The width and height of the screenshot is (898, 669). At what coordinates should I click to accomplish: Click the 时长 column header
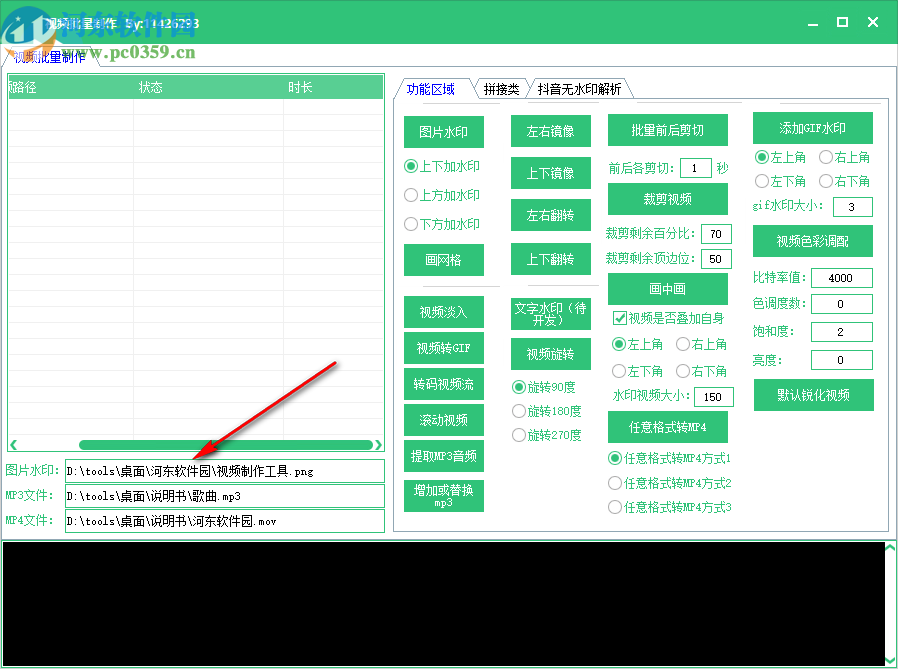333,87
